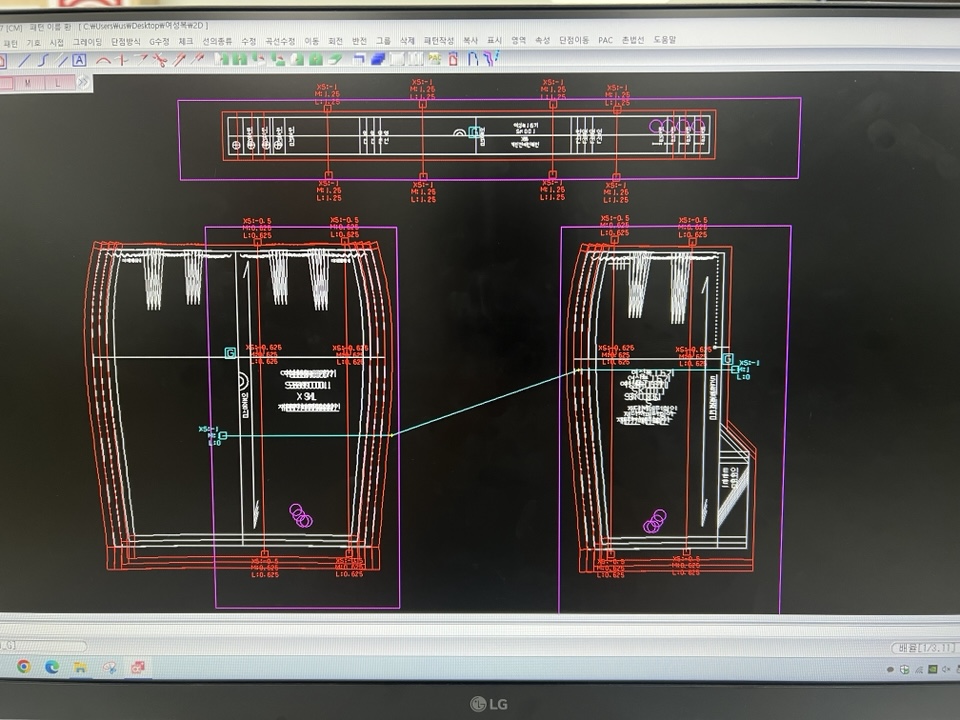Toggle the L size button
This screenshot has height=720, width=960.
(58, 83)
